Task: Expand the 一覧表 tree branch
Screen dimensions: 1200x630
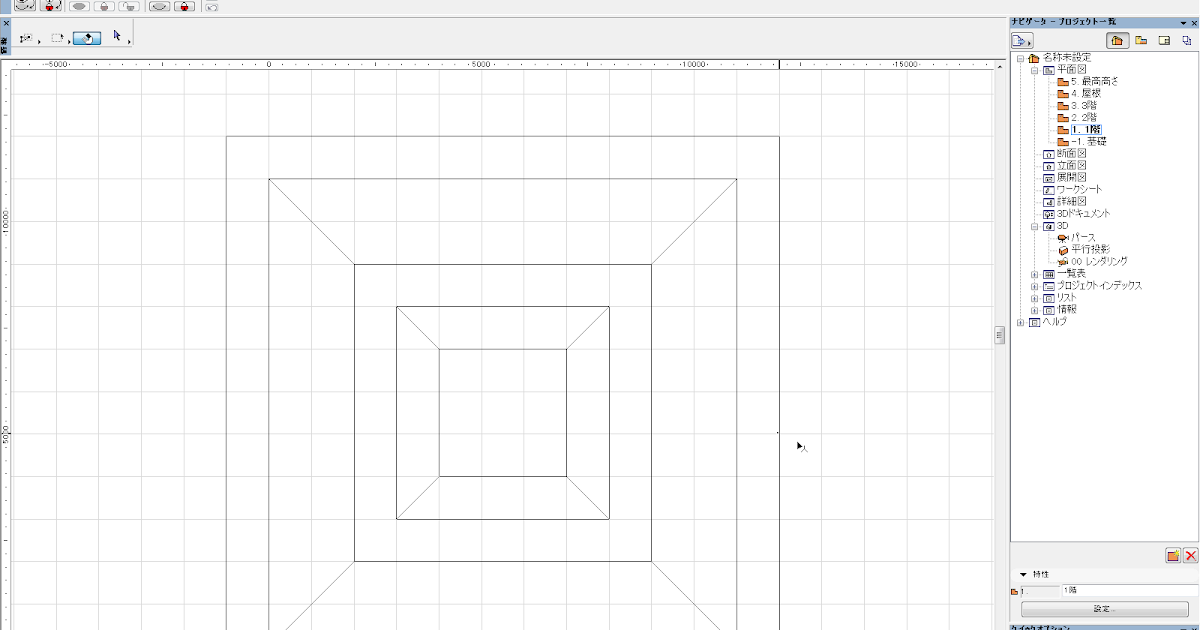Action: [x=1035, y=274]
